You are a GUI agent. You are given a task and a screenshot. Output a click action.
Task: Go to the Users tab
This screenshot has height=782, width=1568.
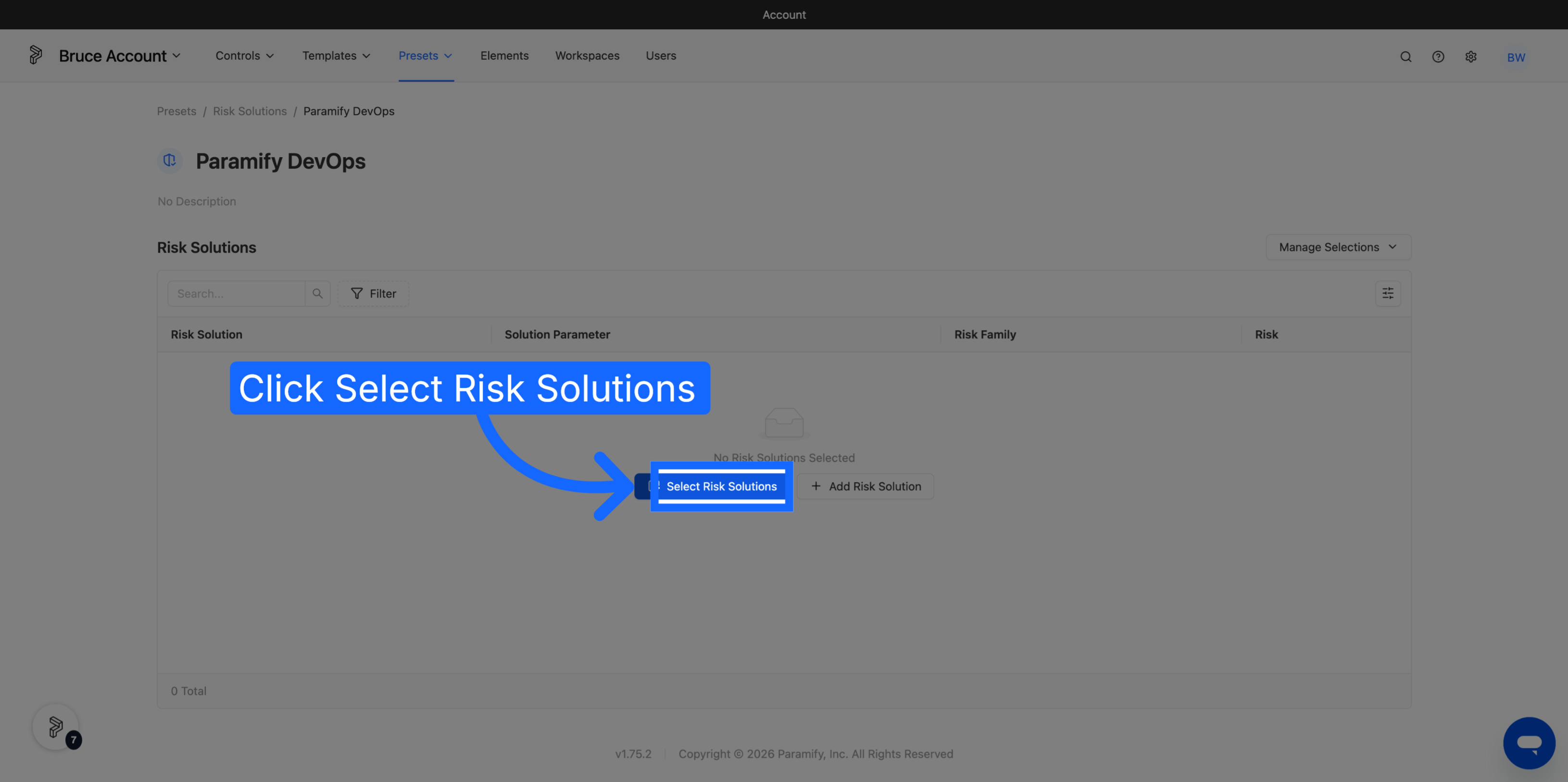661,55
